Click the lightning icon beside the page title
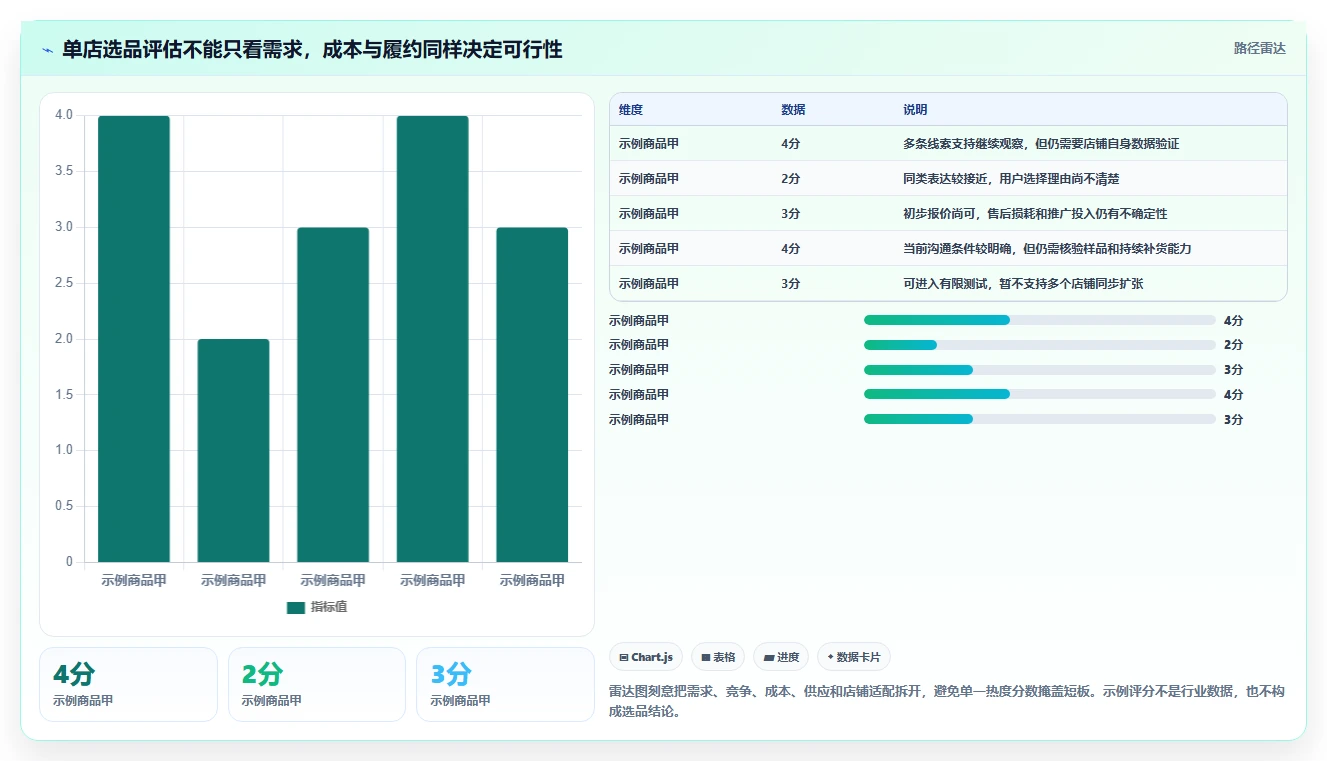The width and height of the screenshot is (1327, 761). coord(48,50)
